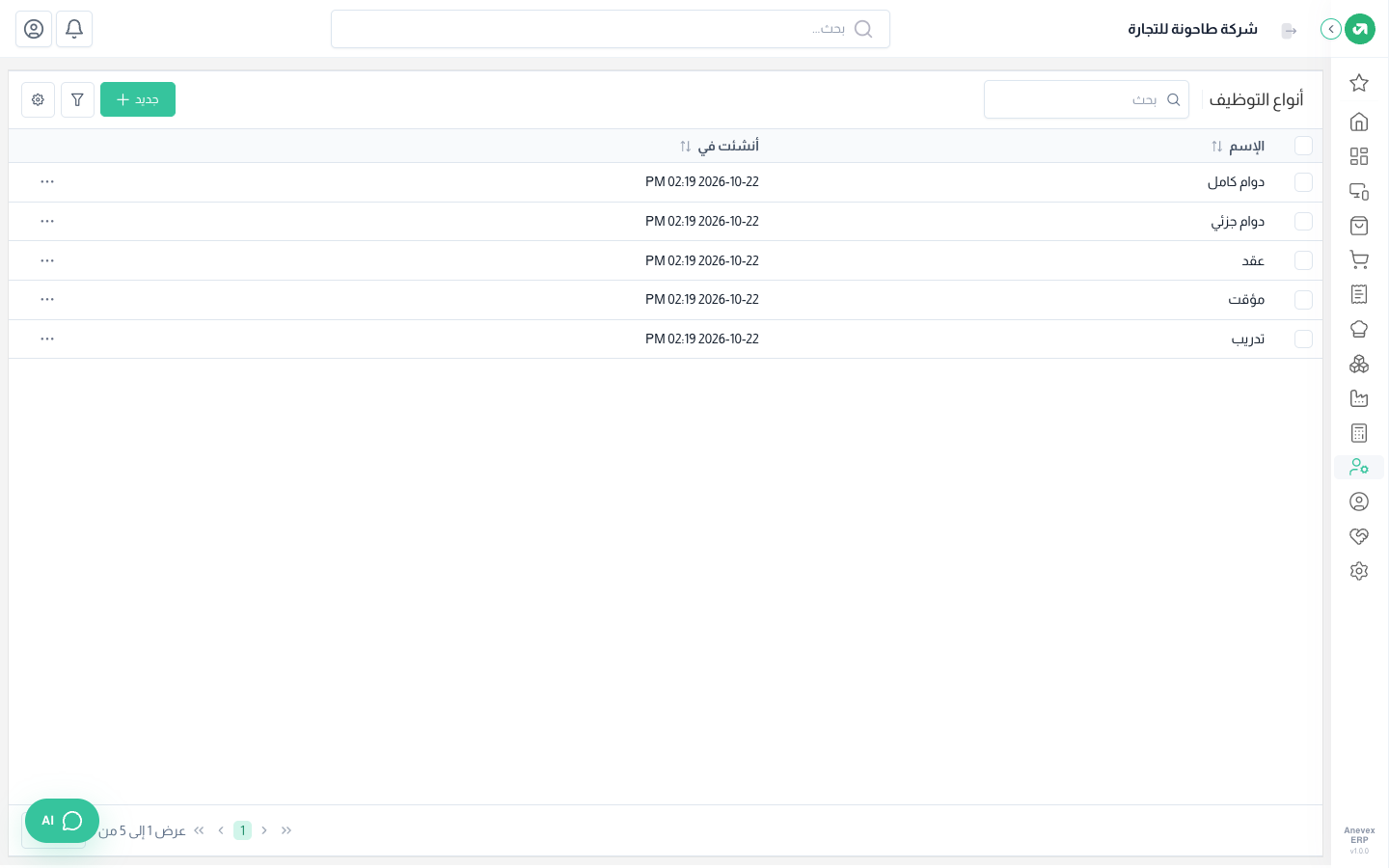The image size is (1389, 868).
Task: Click the green Anevex logo
Action: click(1360, 29)
